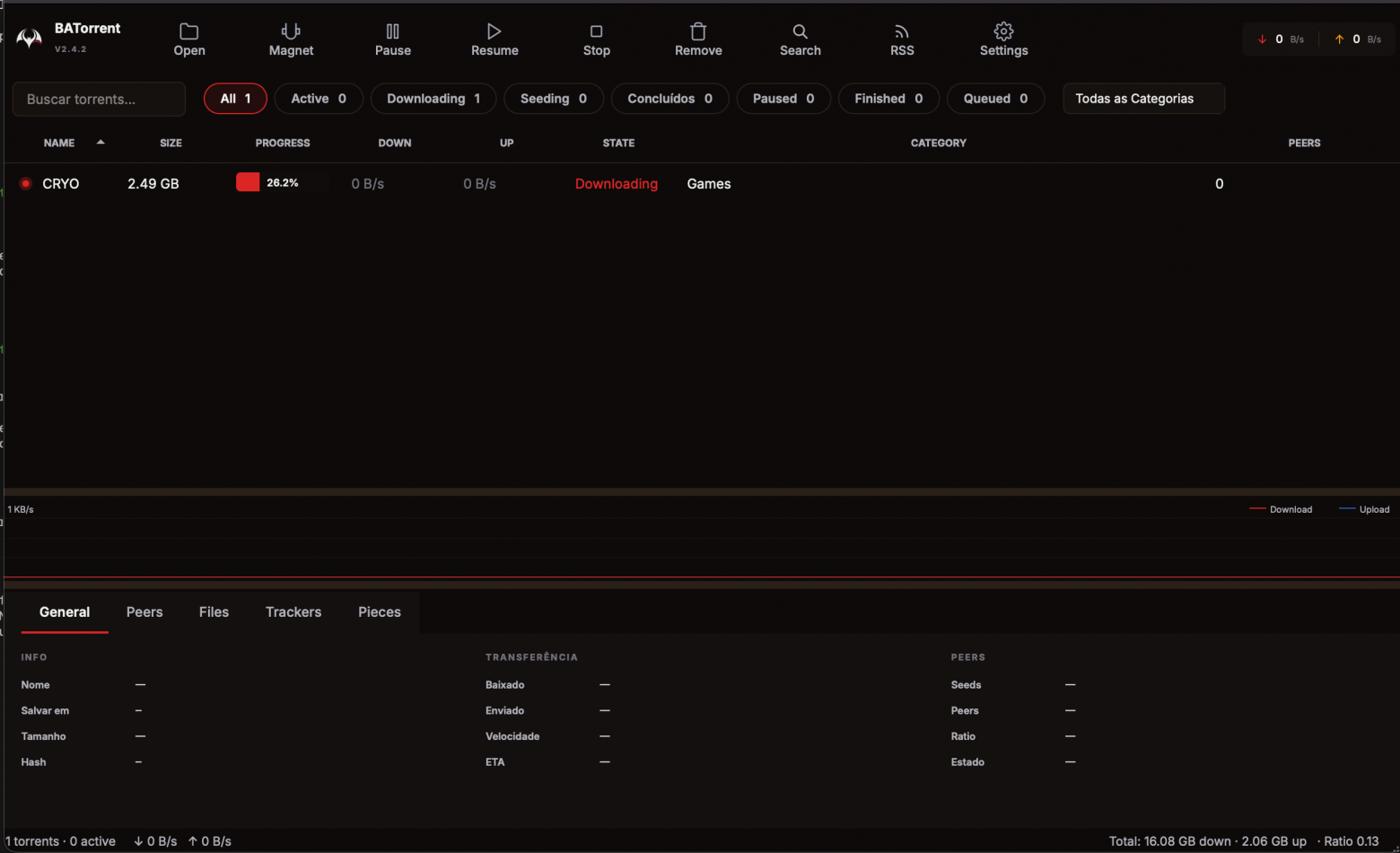
Task: Switch to the Trackers tab
Action: coord(293,612)
